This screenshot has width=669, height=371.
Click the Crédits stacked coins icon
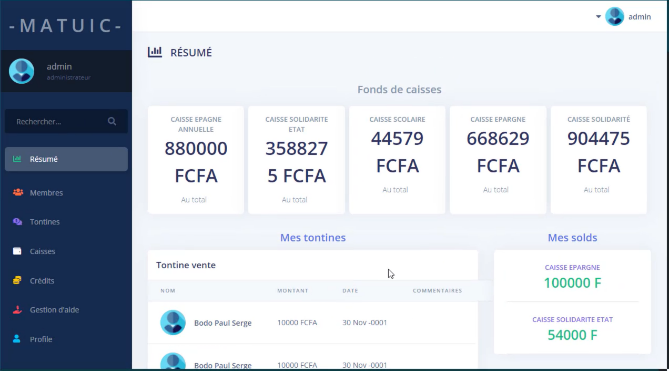click(x=17, y=280)
